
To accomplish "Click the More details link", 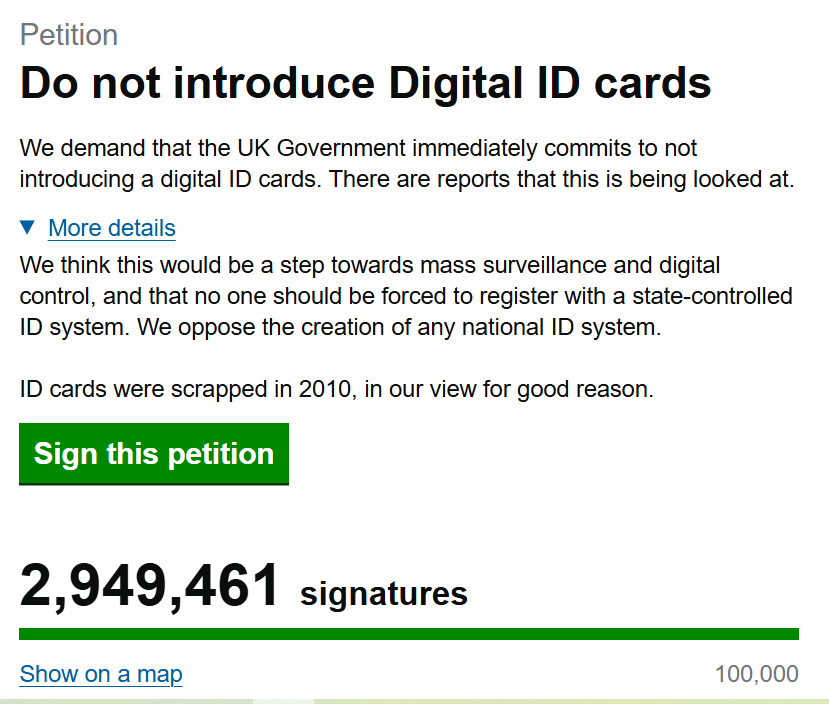I will pyautogui.click(x=112, y=228).
